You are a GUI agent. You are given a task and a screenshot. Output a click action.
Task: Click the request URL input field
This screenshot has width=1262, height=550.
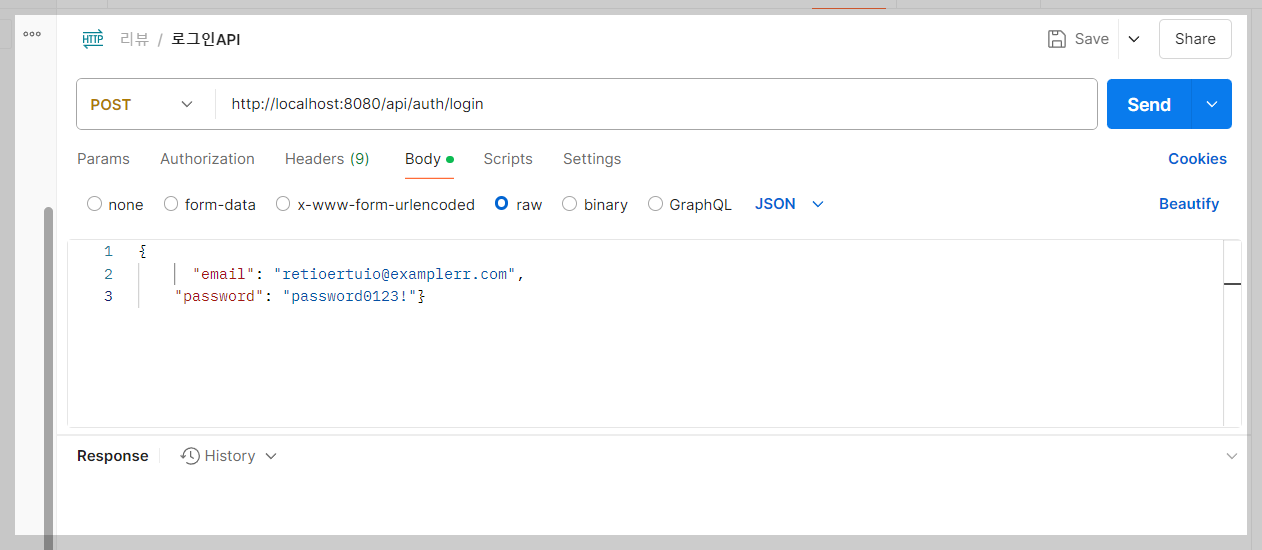click(656, 104)
